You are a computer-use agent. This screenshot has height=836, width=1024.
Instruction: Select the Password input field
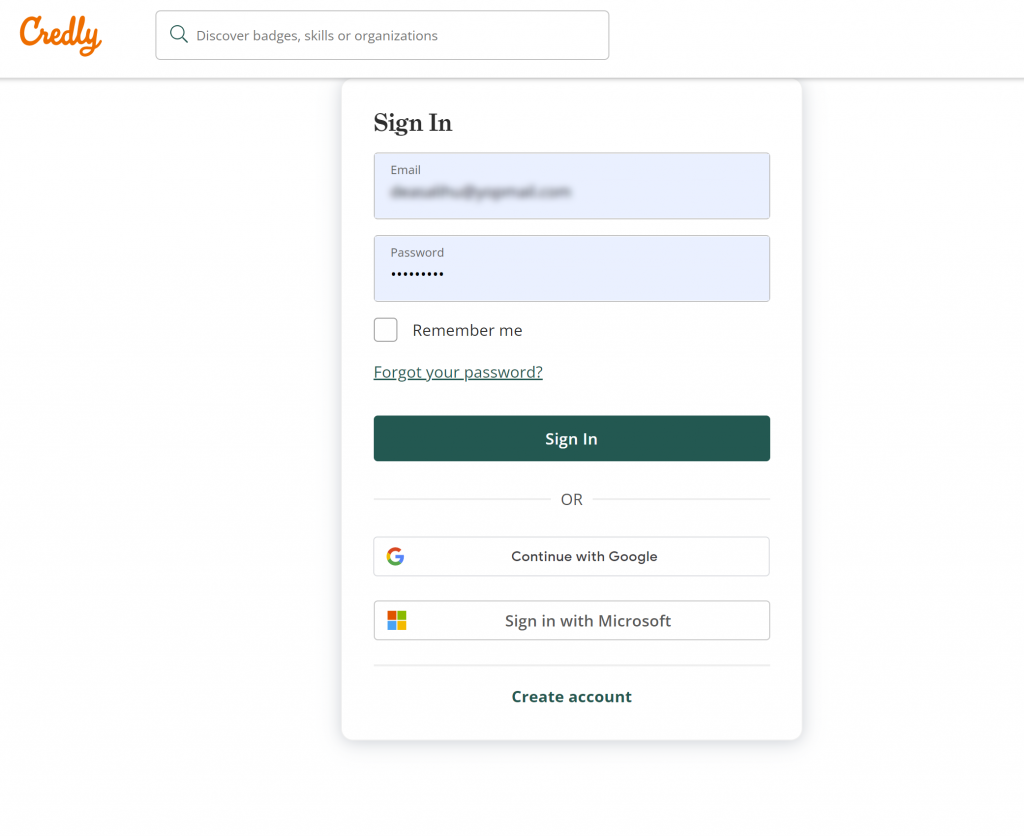pos(571,268)
